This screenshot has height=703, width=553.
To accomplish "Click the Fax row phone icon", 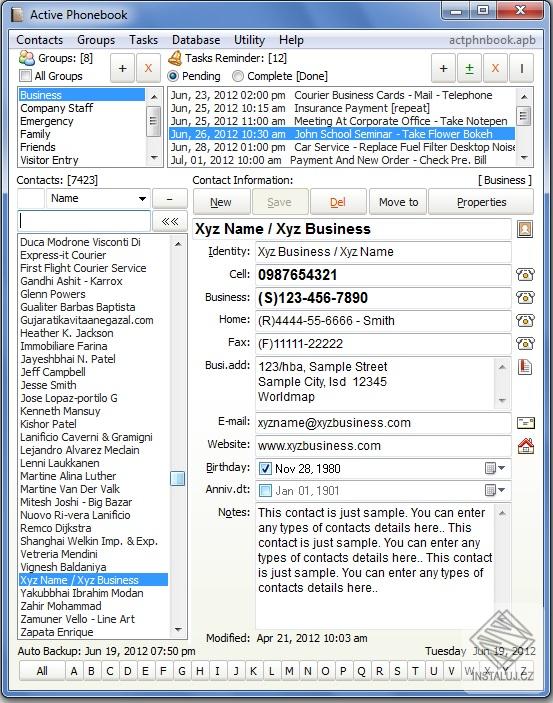I will (x=525, y=344).
